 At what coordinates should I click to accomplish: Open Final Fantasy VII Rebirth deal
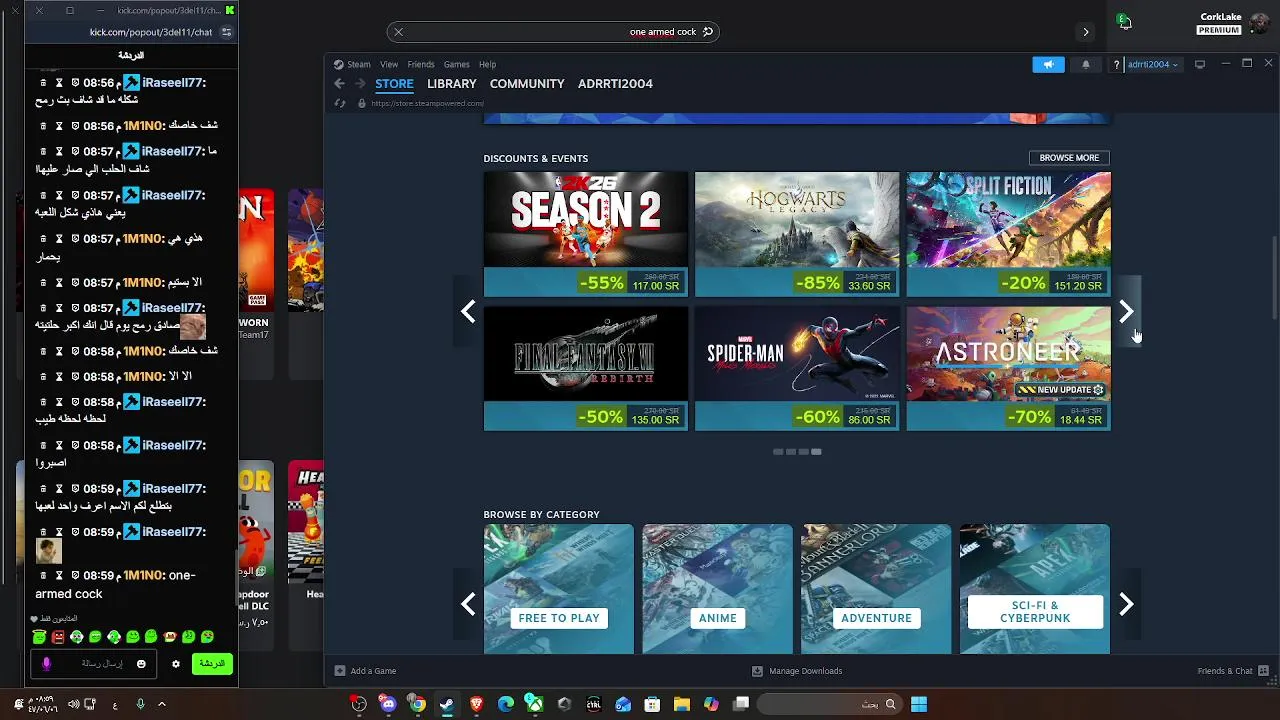click(x=586, y=368)
